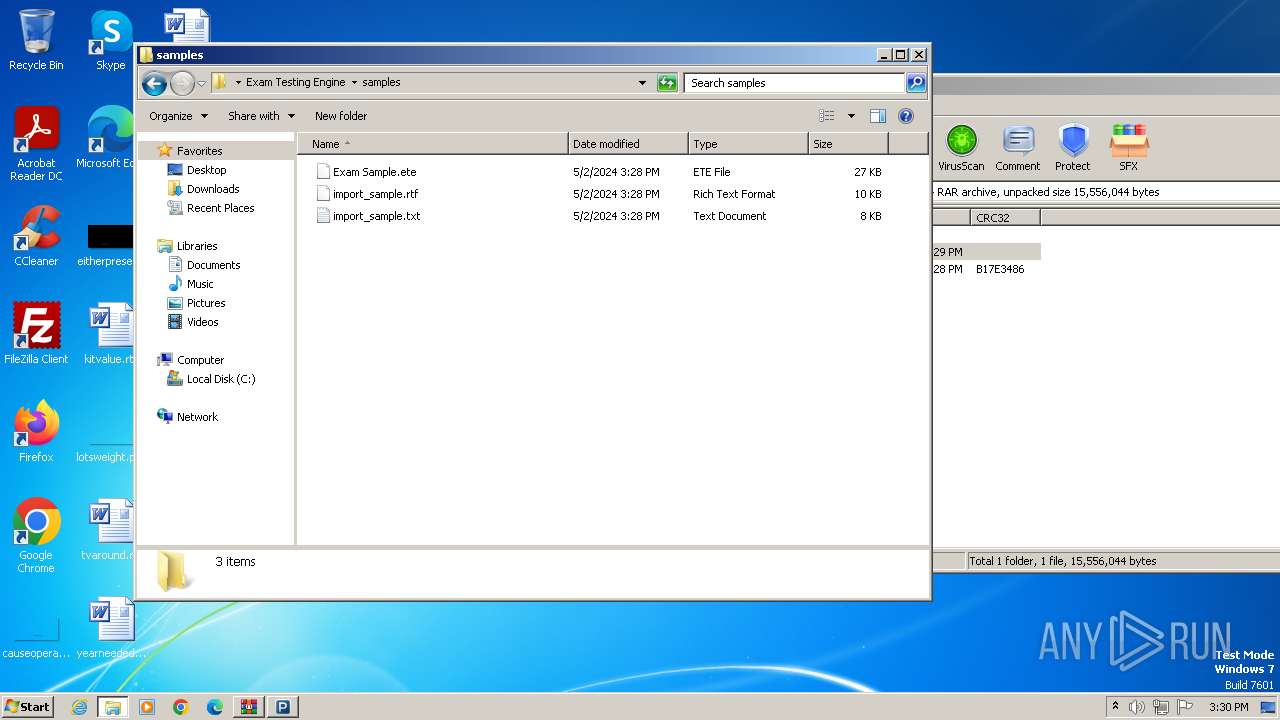Click the Explorer forward arrow button
This screenshot has width=1280, height=720.
pyautogui.click(x=182, y=83)
